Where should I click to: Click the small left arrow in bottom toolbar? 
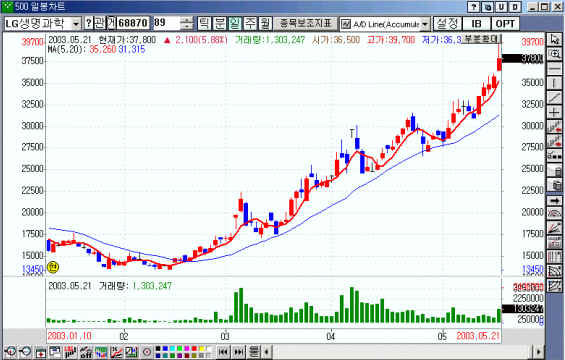tap(267, 352)
